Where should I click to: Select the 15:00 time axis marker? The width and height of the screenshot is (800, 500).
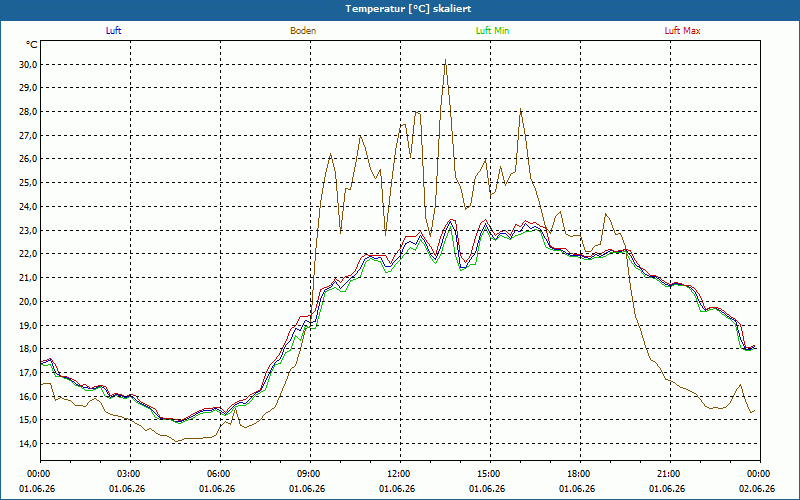(x=490, y=473)
